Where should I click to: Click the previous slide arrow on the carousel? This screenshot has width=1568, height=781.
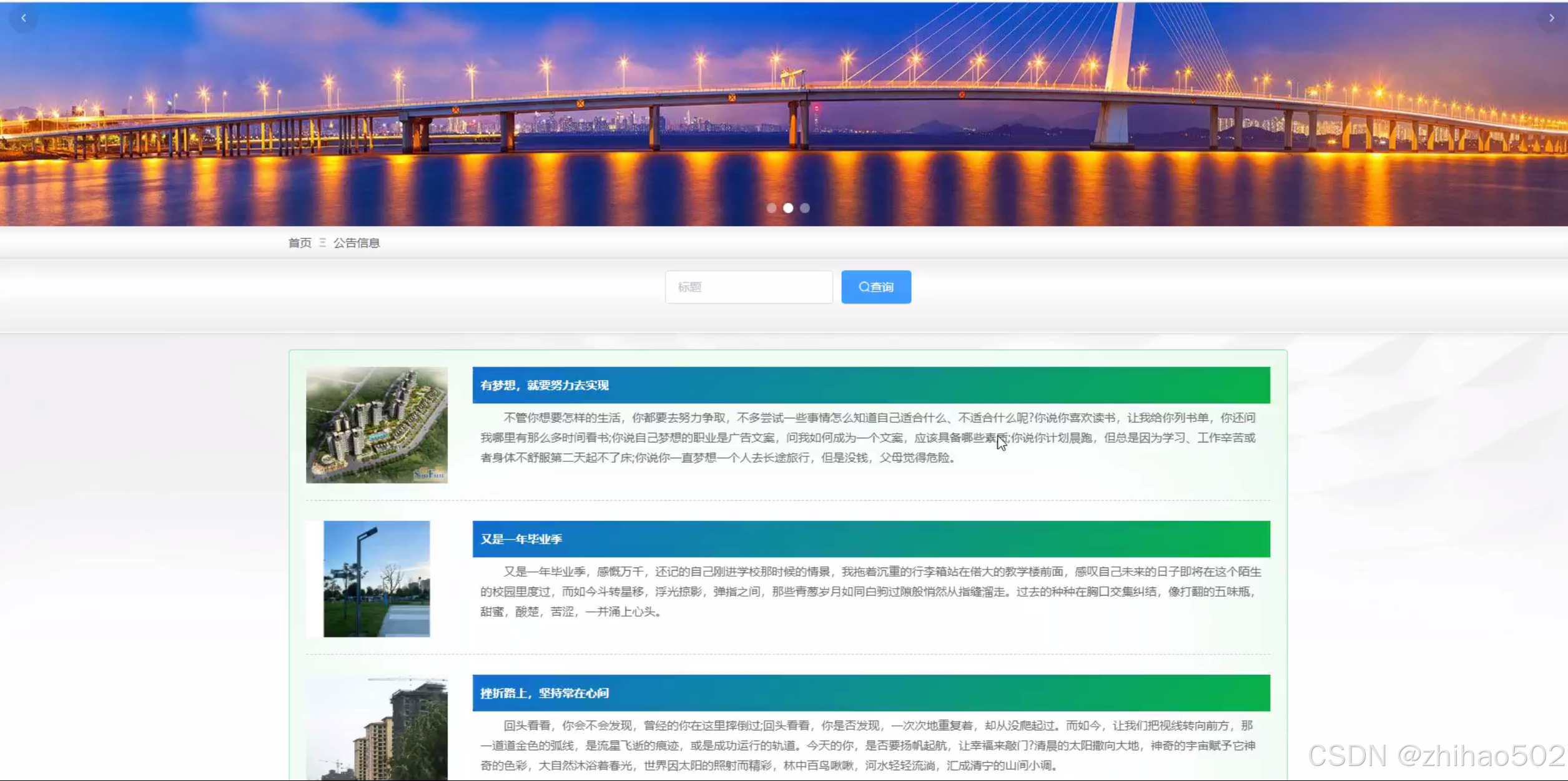(x=24, y=18)
